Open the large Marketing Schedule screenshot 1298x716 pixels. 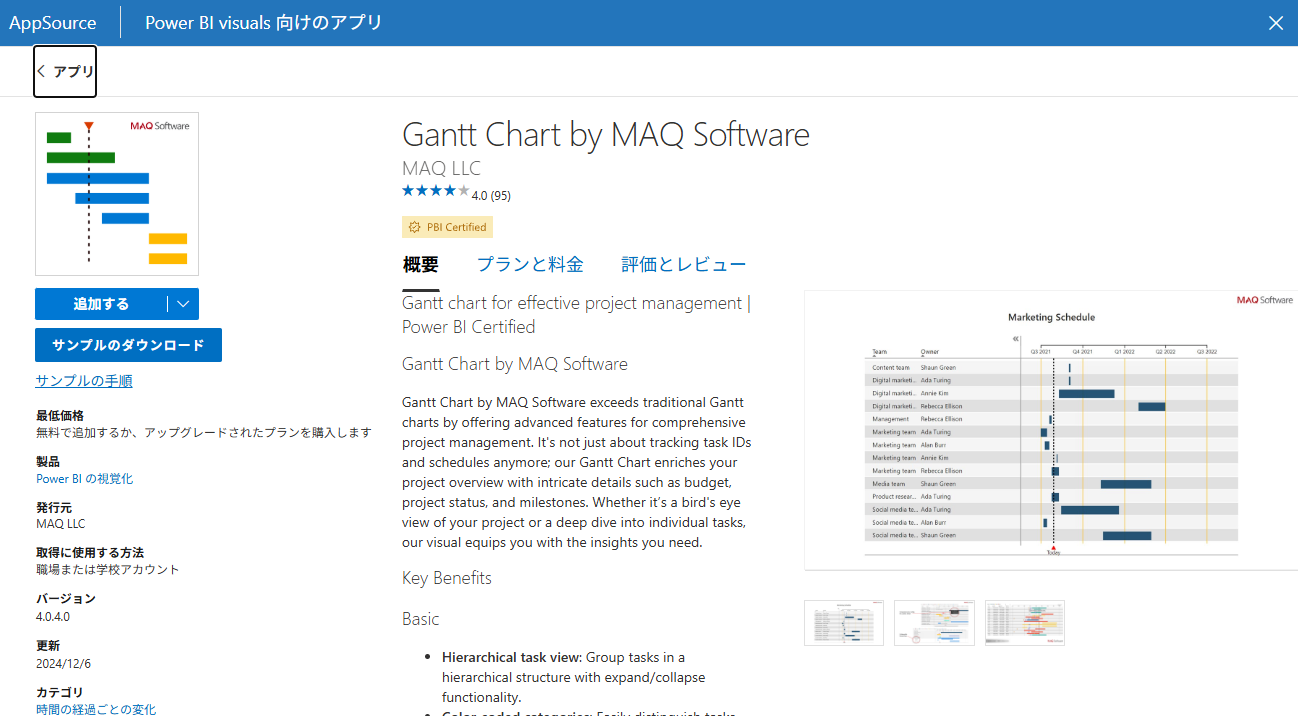tap(1051, 430)
